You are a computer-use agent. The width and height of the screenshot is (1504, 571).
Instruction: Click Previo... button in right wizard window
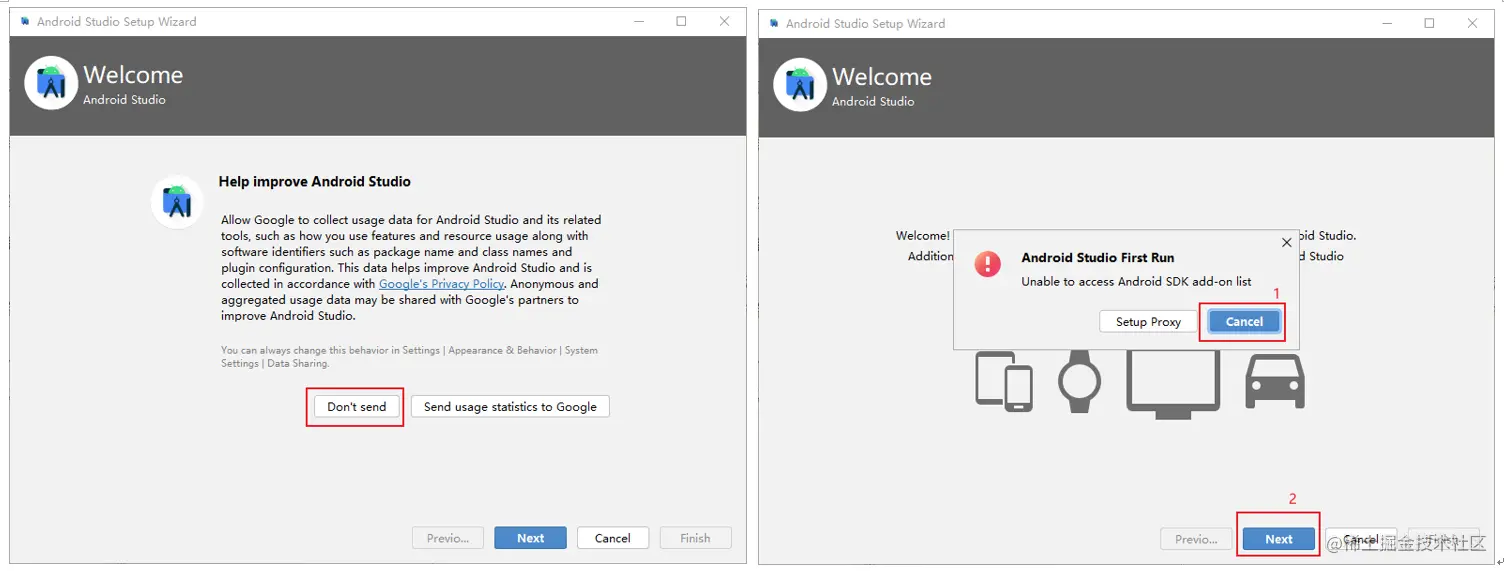coord(1196,539)
